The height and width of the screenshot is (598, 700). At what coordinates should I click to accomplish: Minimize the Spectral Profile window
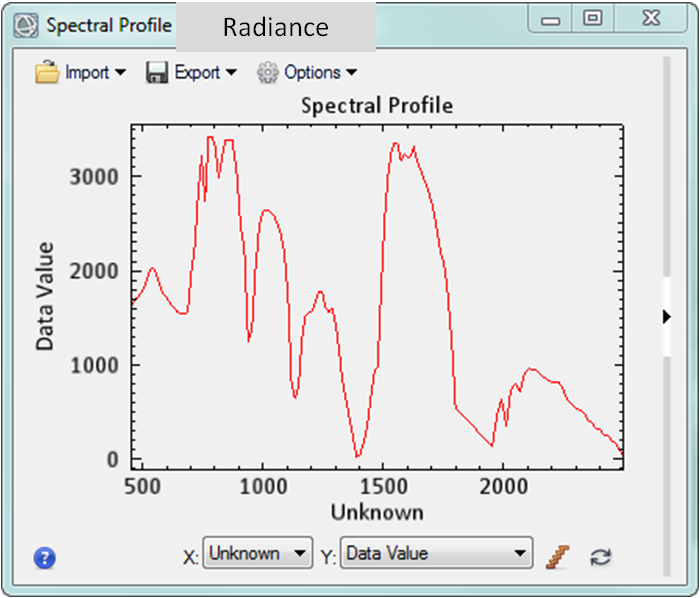550,18
